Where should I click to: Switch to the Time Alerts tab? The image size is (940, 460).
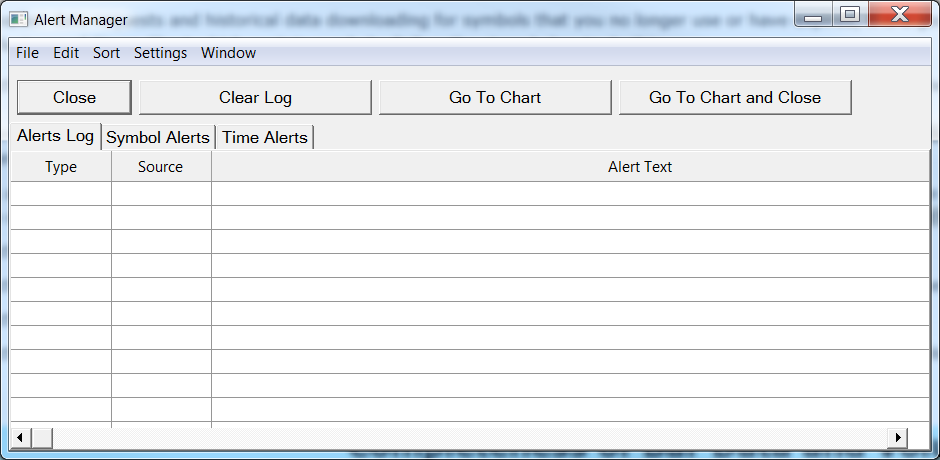tap(265, 137)
